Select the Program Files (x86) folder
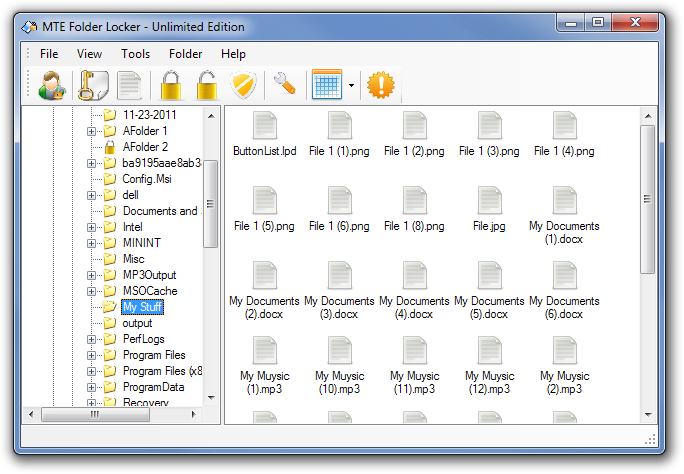 coord(162,371)
